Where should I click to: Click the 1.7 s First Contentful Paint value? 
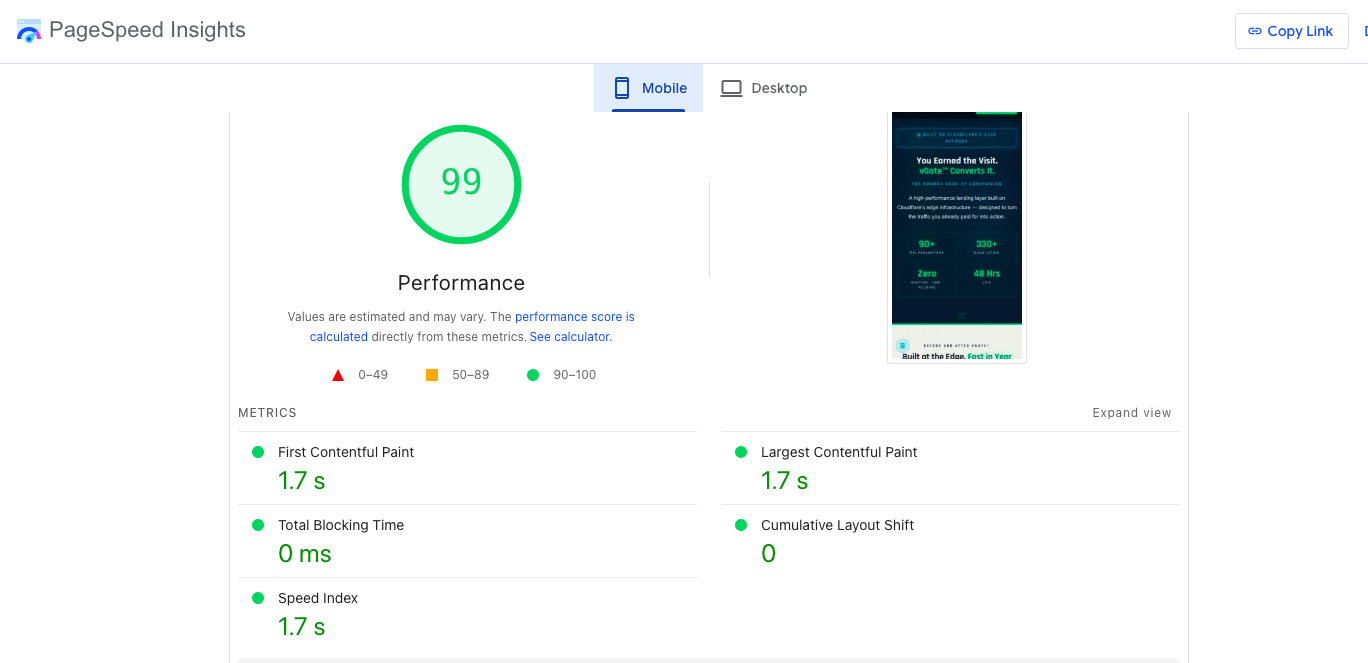pos(302,481)
